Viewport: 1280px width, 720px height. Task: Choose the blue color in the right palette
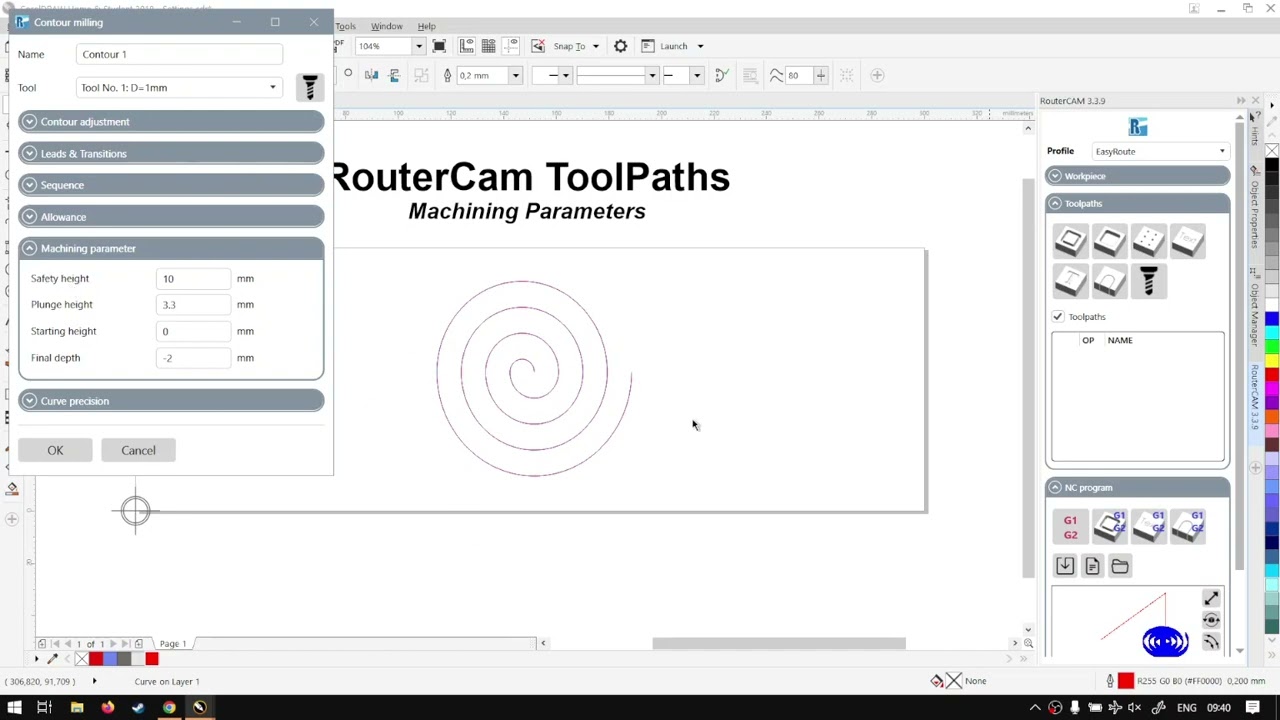[x=1271, y=320]
